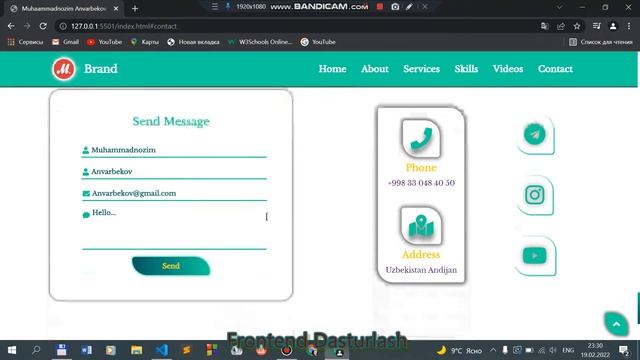Click the phone handset icon card
The height and width of the screenshot is (360, 640).
421,139
